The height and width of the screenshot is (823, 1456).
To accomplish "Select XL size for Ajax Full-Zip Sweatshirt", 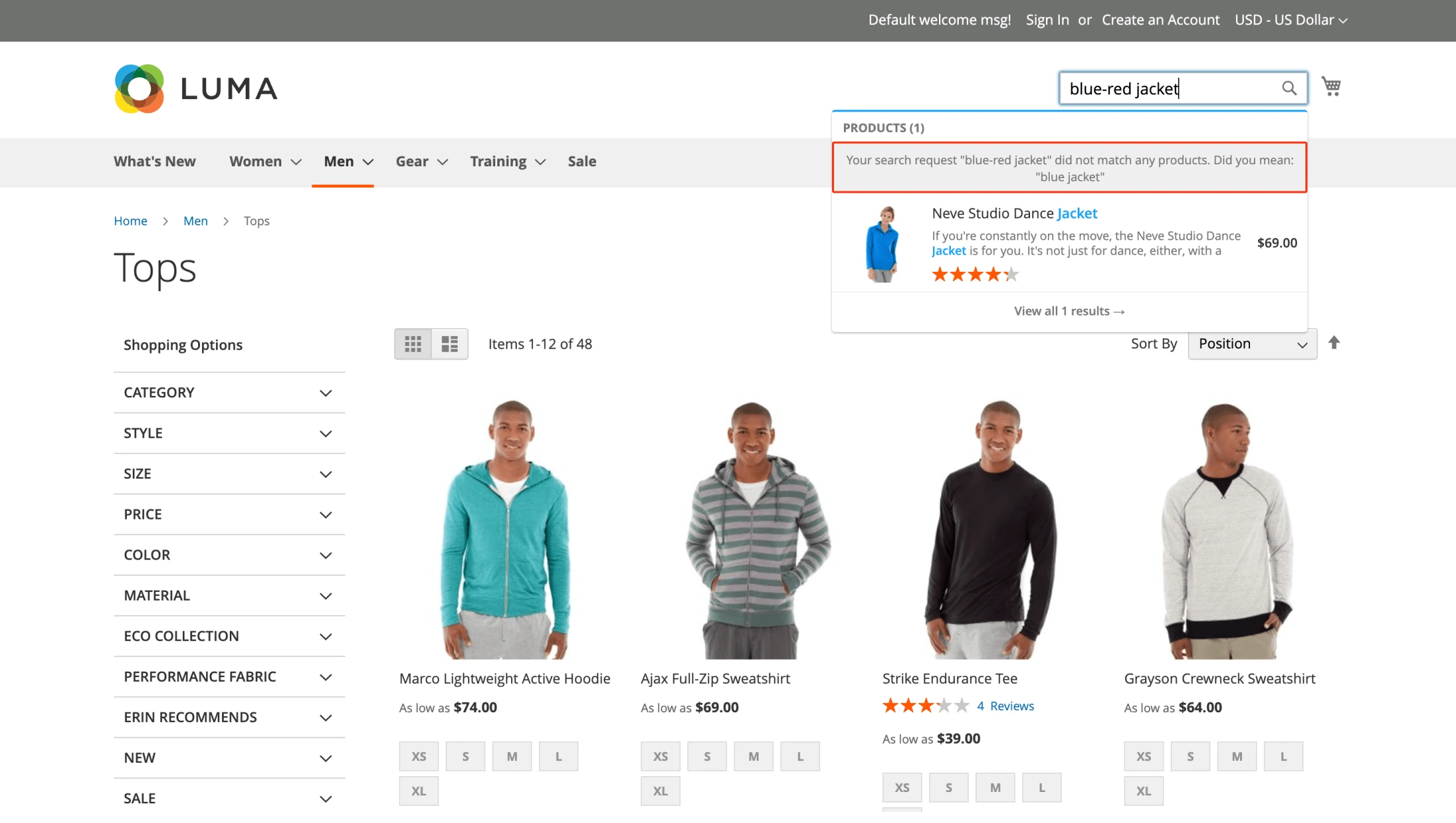I will point(660,790).
